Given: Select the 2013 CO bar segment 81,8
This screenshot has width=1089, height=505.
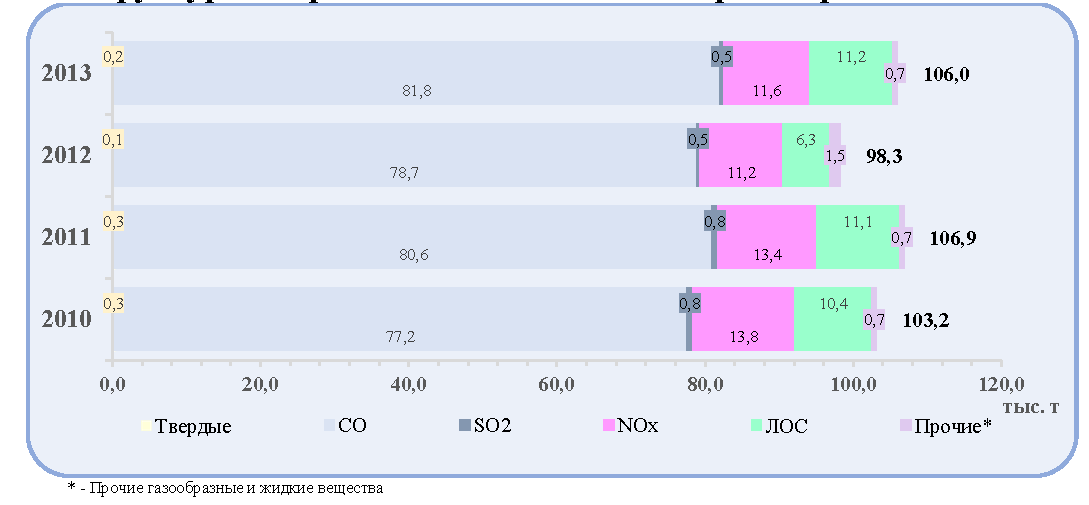Looking at the screenshot, I should coord(417,73).
